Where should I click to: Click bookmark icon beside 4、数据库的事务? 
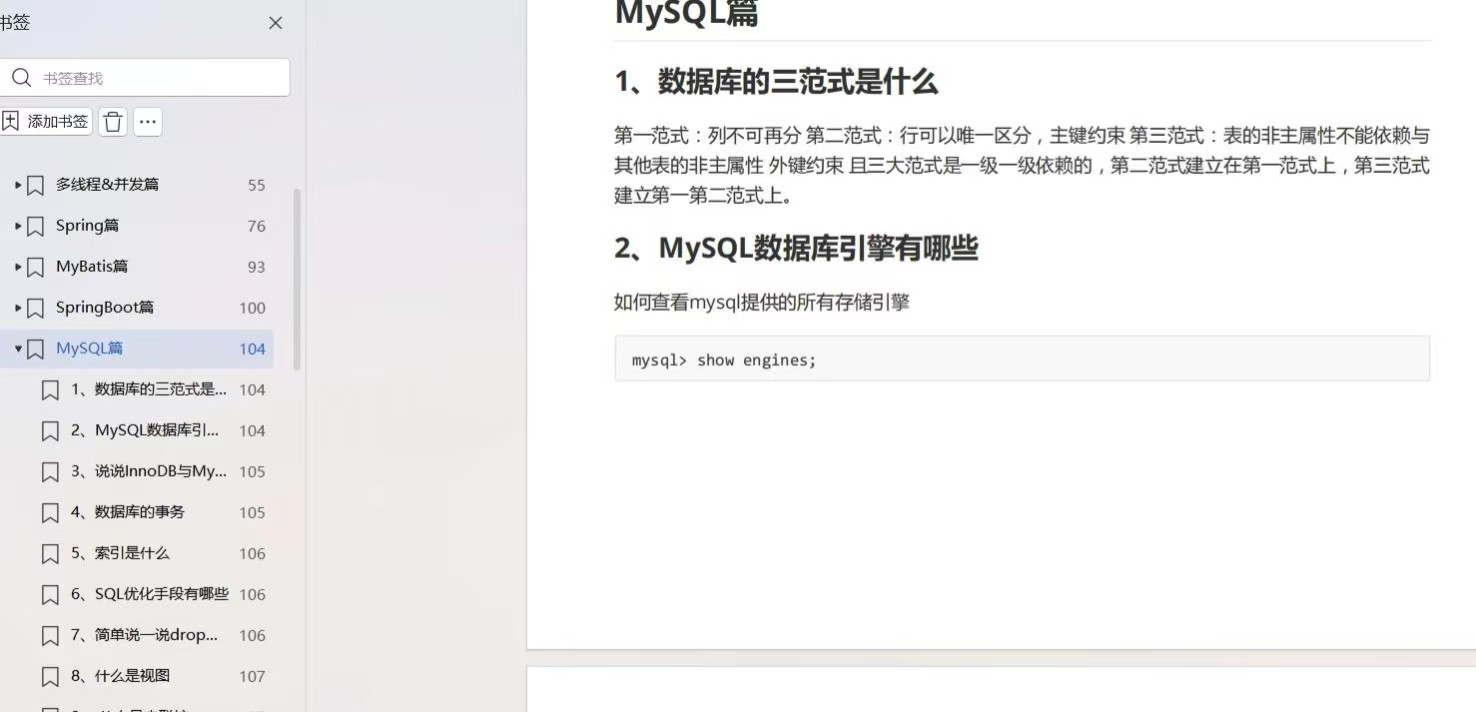pos(50,513)
